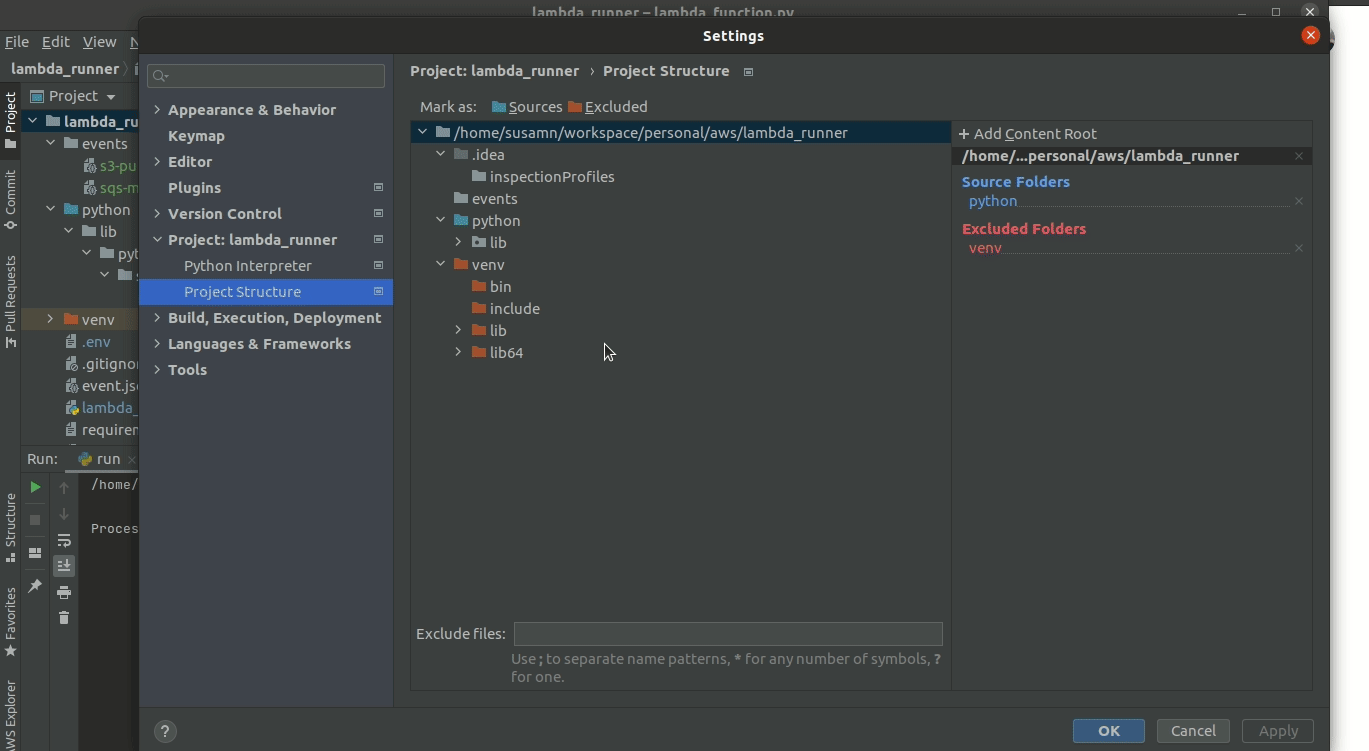Screen dimensions: 1369x751
Task: Toggle soft-wrap in Run console toolbar
Action: (x=64, y=540)
